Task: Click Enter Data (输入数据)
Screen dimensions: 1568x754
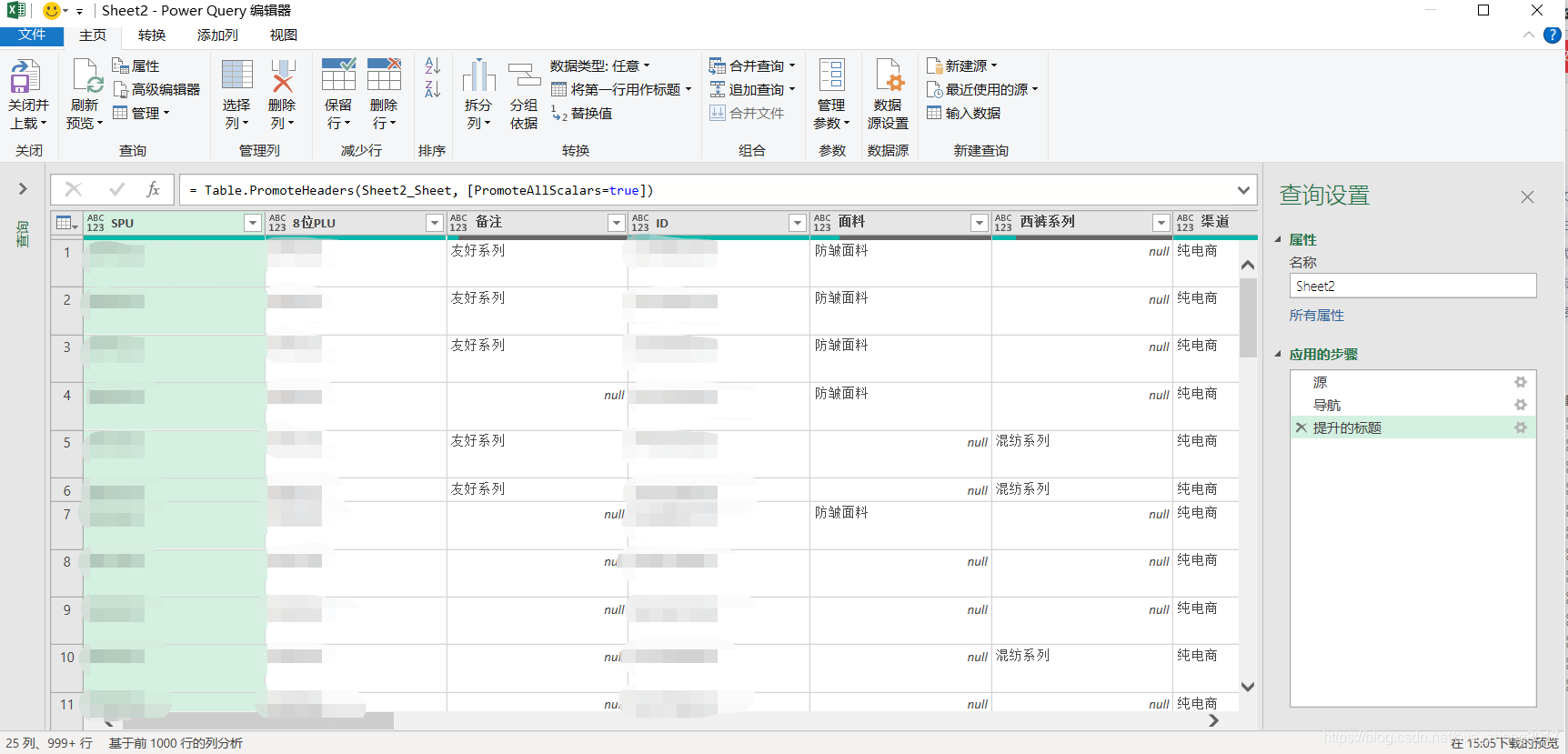Action: click(963, 113)
